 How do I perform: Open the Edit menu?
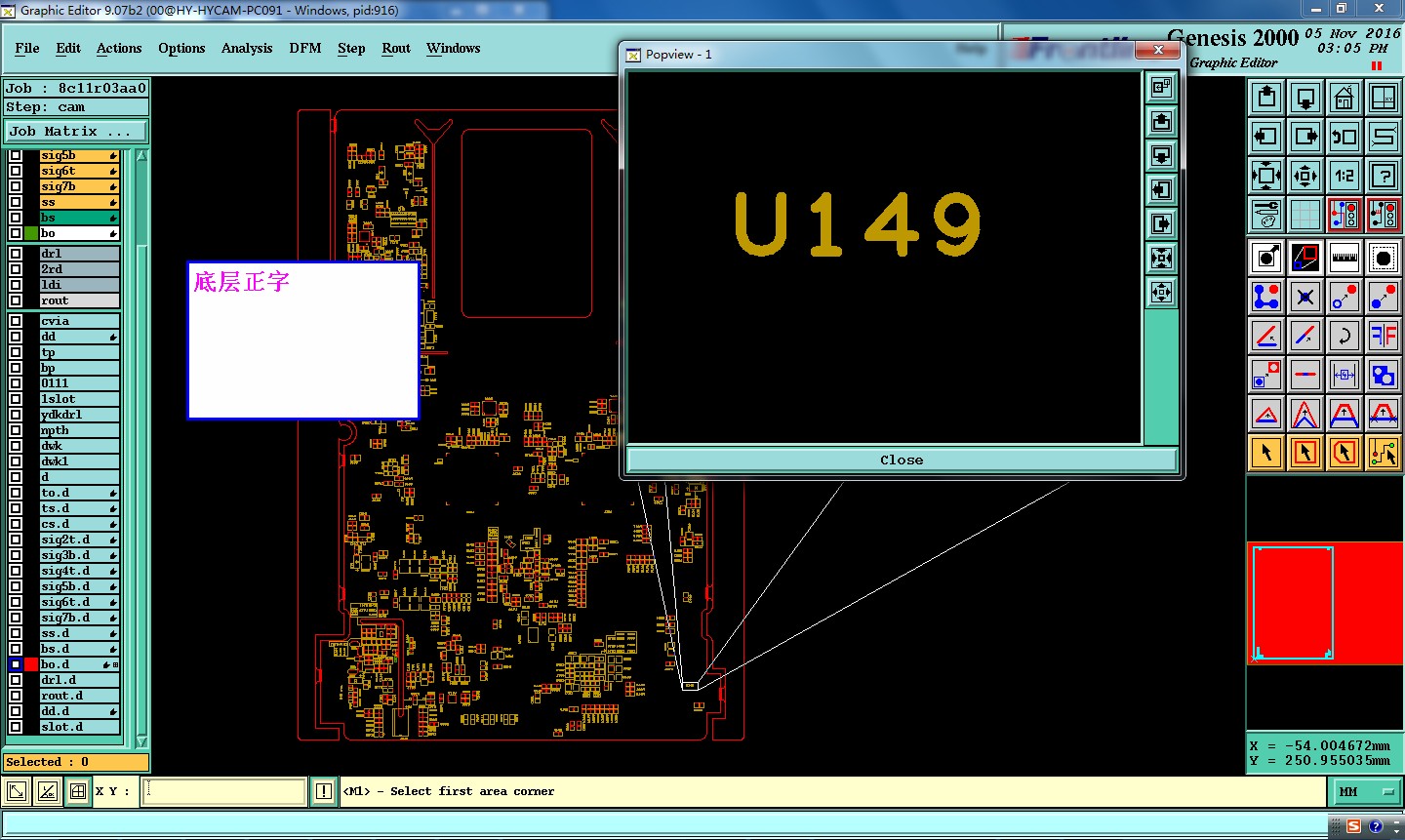(x=68, y=48)
